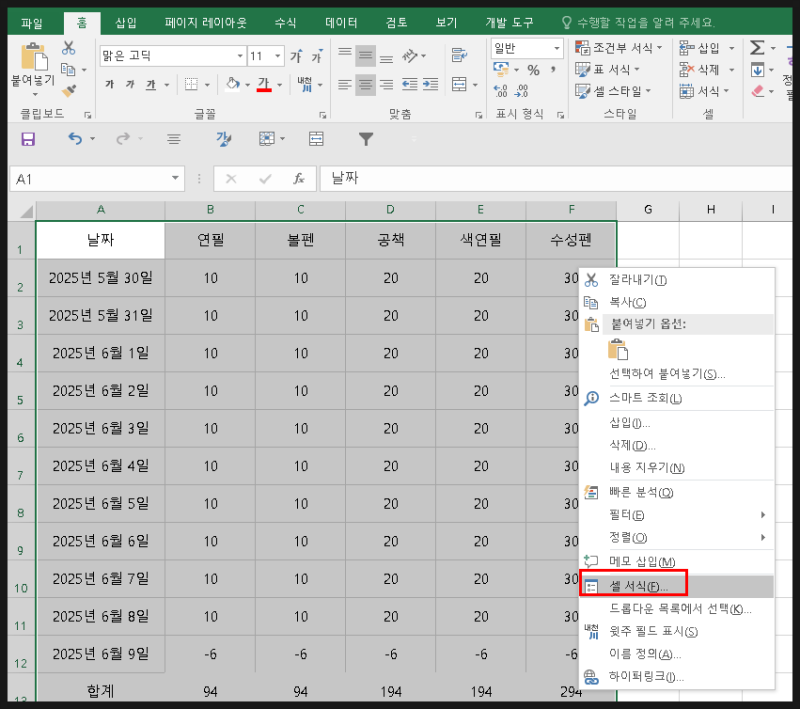Open 셀 스타일 cell styles menu

coord(613,91)
